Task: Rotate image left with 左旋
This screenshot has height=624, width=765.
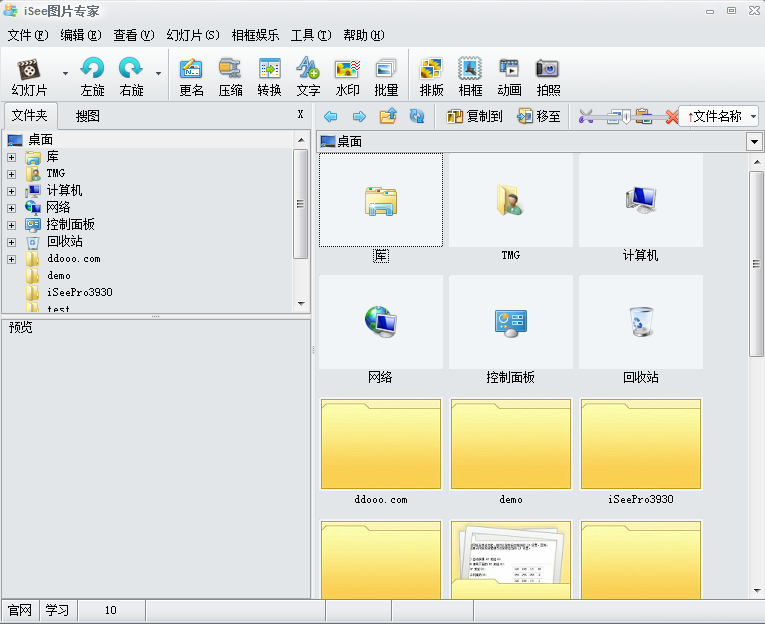Action: tap(92, 76)
